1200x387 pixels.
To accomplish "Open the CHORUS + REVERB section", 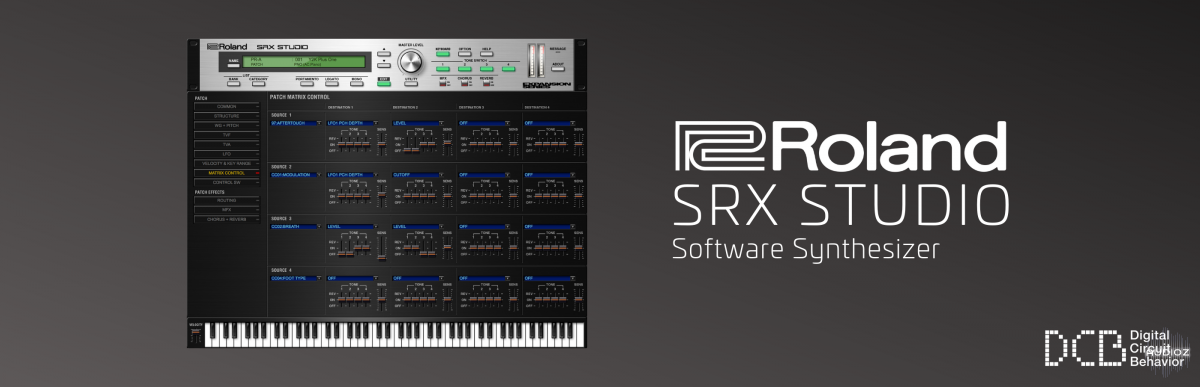I will tap(228, 219).
